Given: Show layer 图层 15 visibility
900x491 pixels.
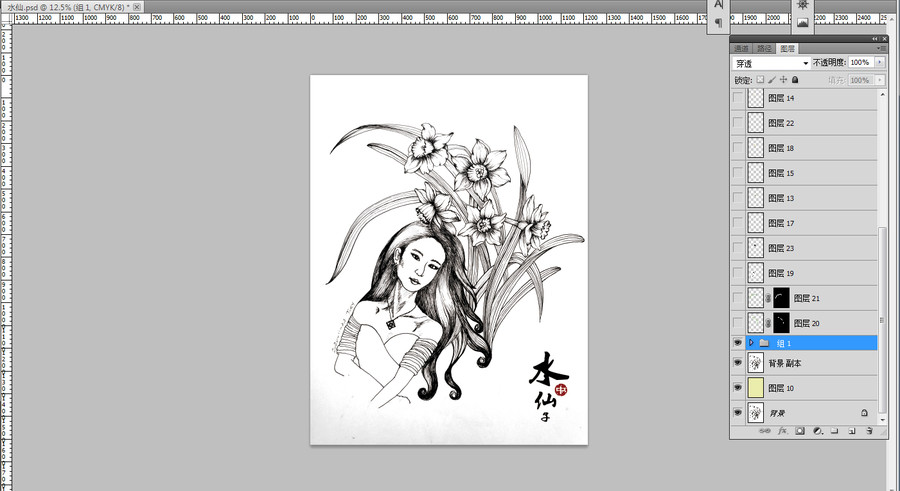Looking at the screenshot, I should [738, 173].
